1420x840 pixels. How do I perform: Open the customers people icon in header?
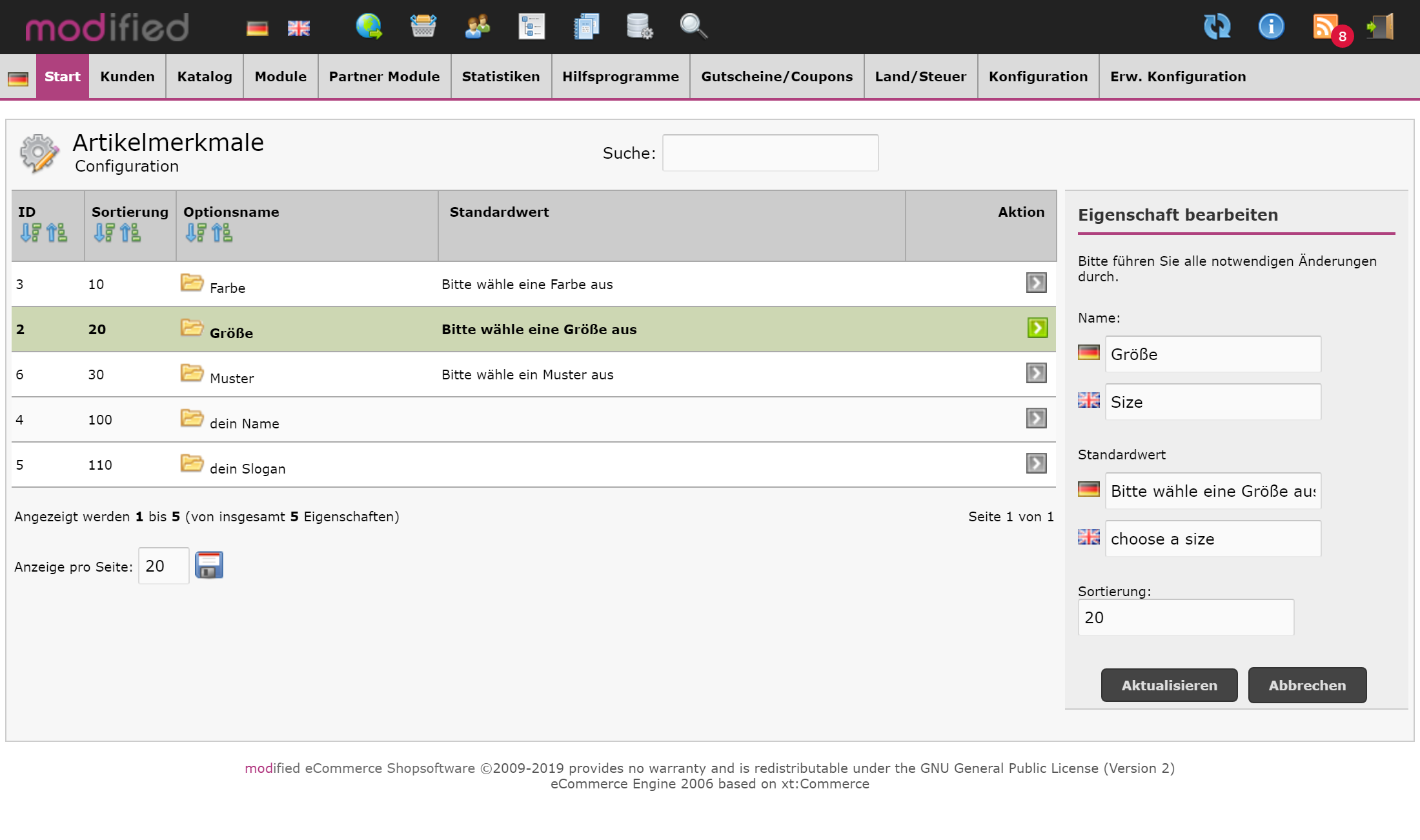[477, 27]
